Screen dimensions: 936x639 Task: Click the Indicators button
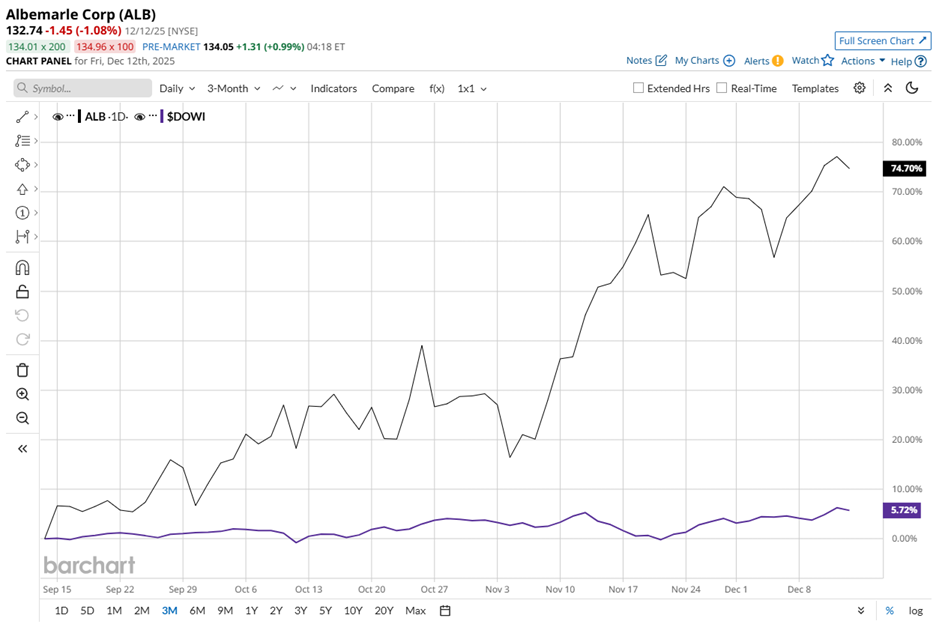[333, 88]
